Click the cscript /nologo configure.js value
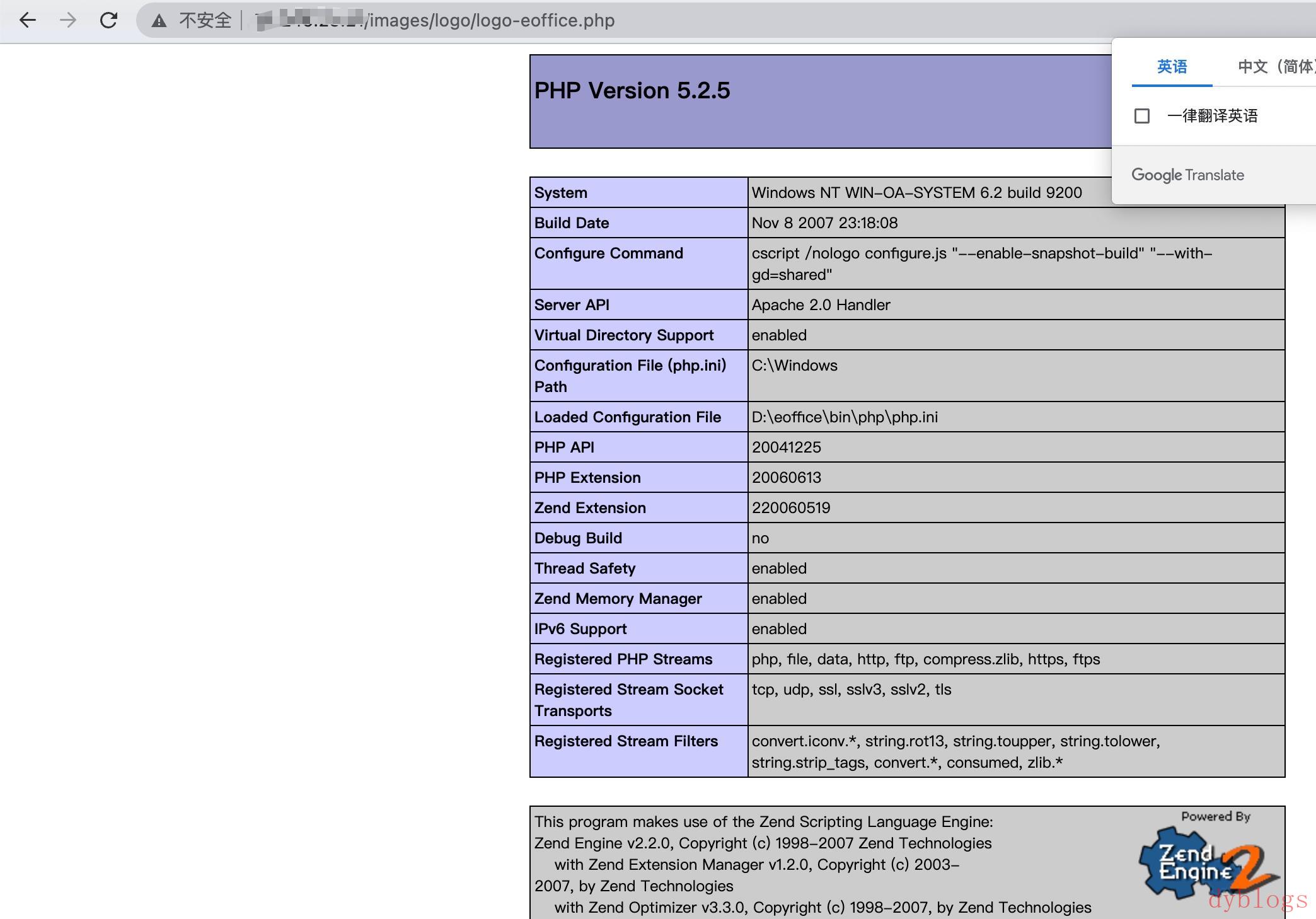Screen dimensions: 1316x919 click(x=982, y=263)
